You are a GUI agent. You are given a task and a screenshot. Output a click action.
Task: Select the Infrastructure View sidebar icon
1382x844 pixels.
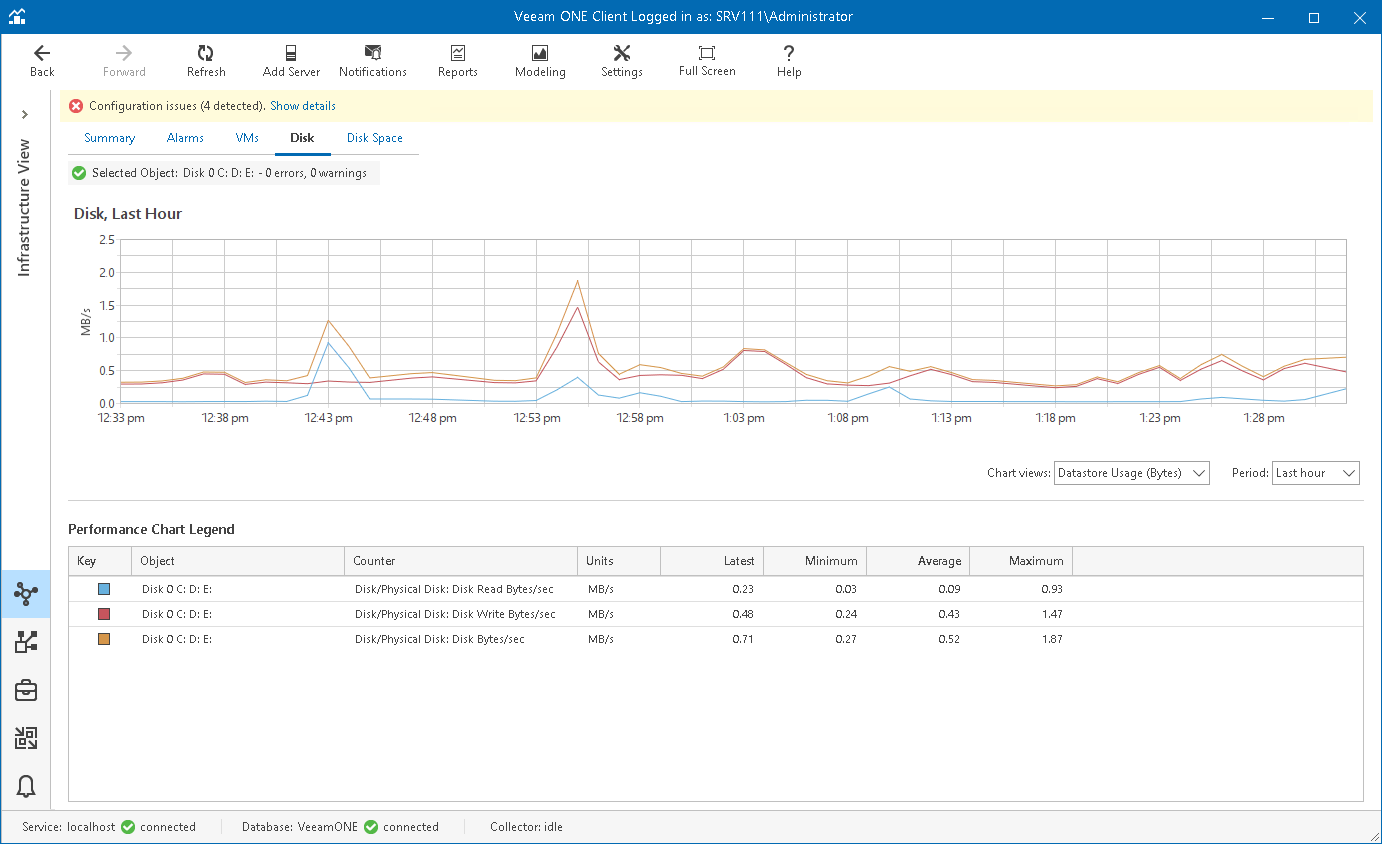click(25, 594)
